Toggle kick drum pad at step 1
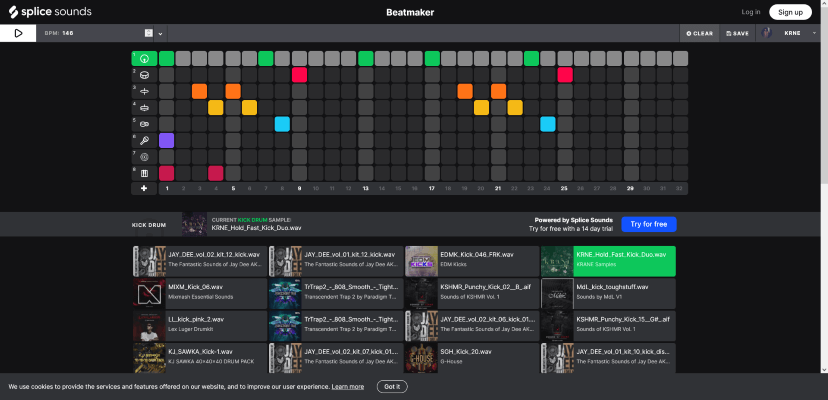 click(166, 58)
